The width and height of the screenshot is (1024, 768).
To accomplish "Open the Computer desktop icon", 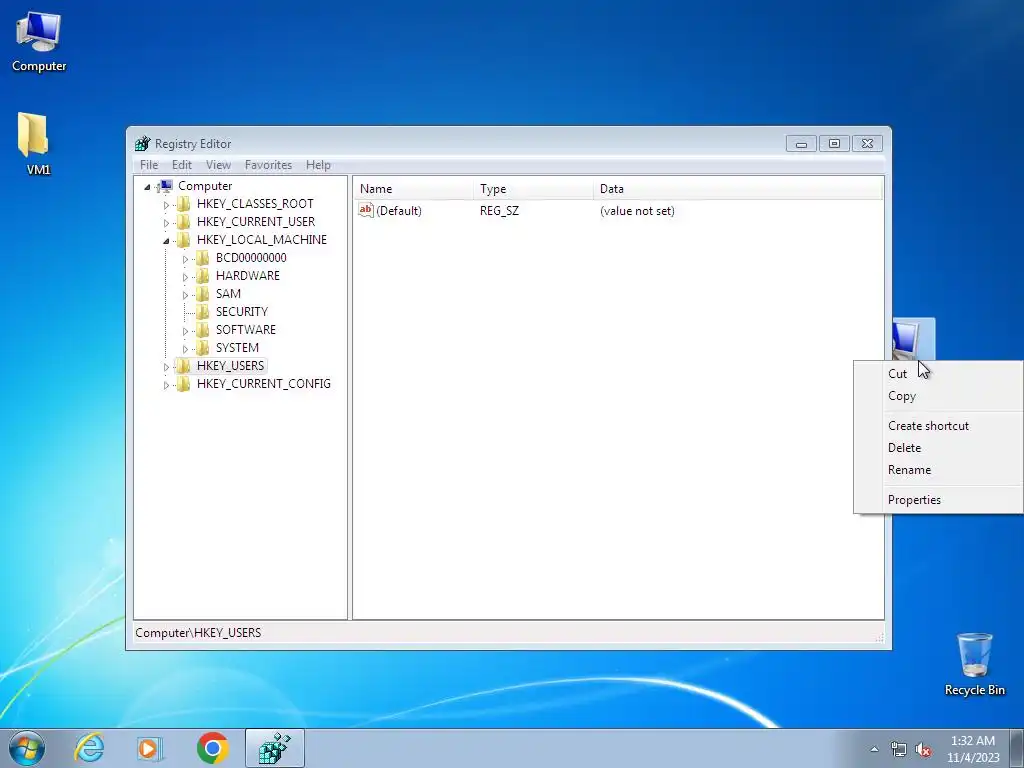I will [39, 42].
